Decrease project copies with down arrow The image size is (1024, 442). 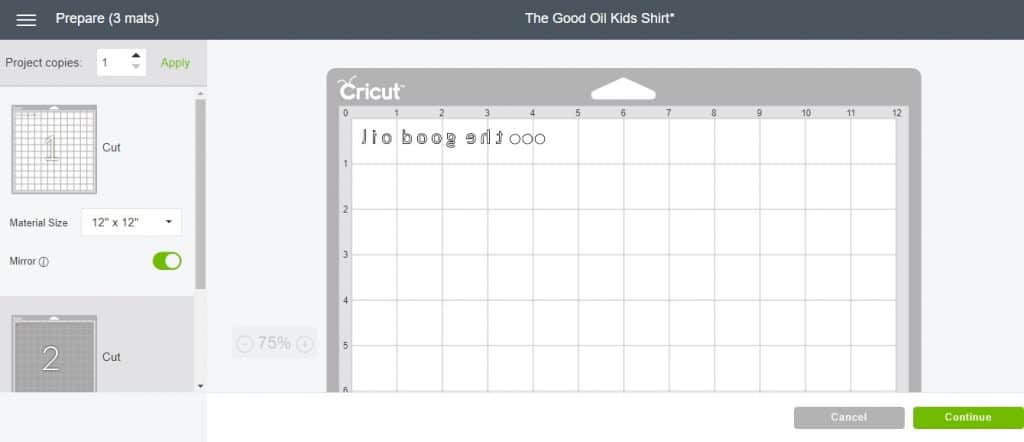tap(135, 67)
